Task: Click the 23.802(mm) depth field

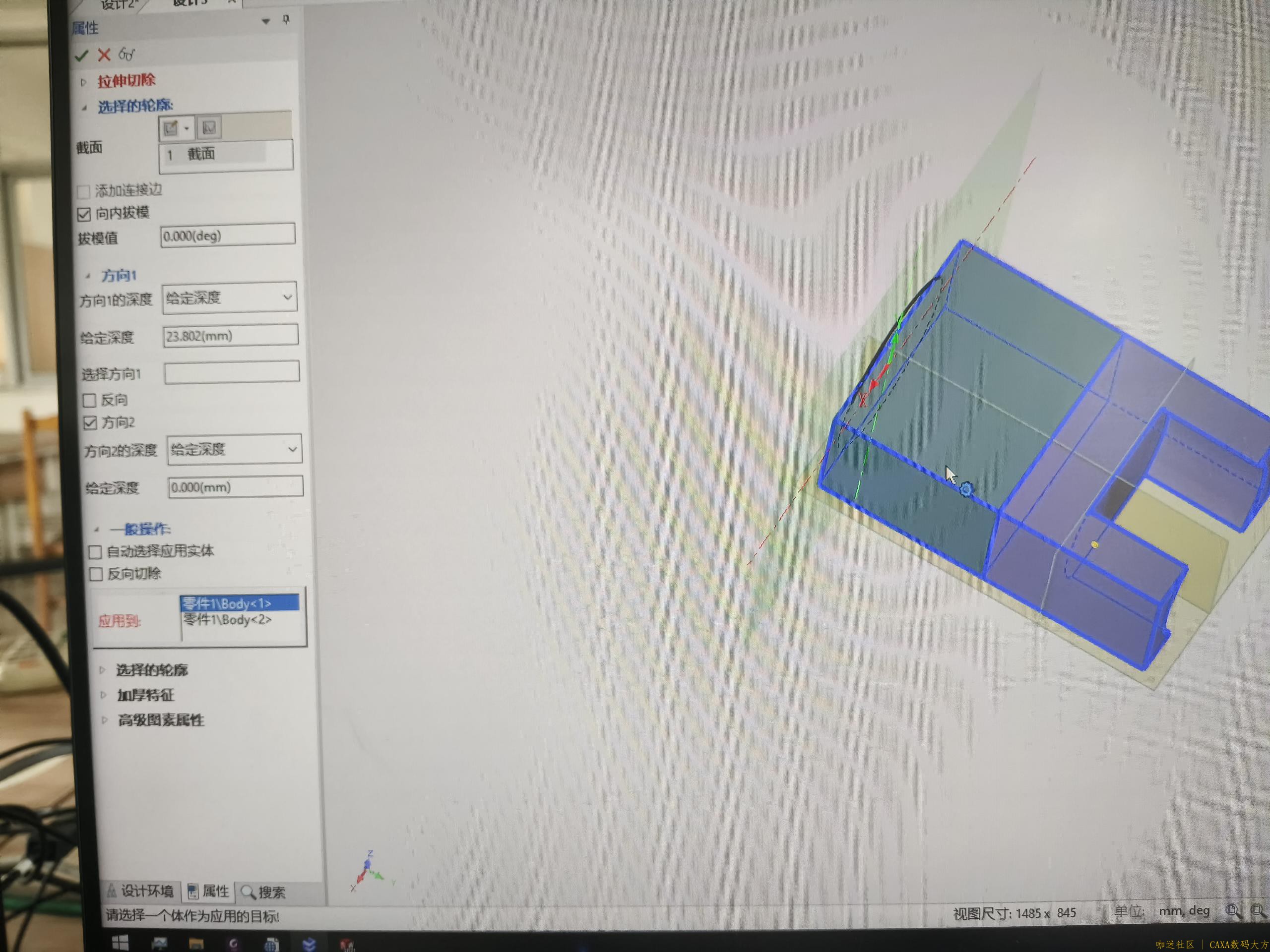Action: point(230,336)
